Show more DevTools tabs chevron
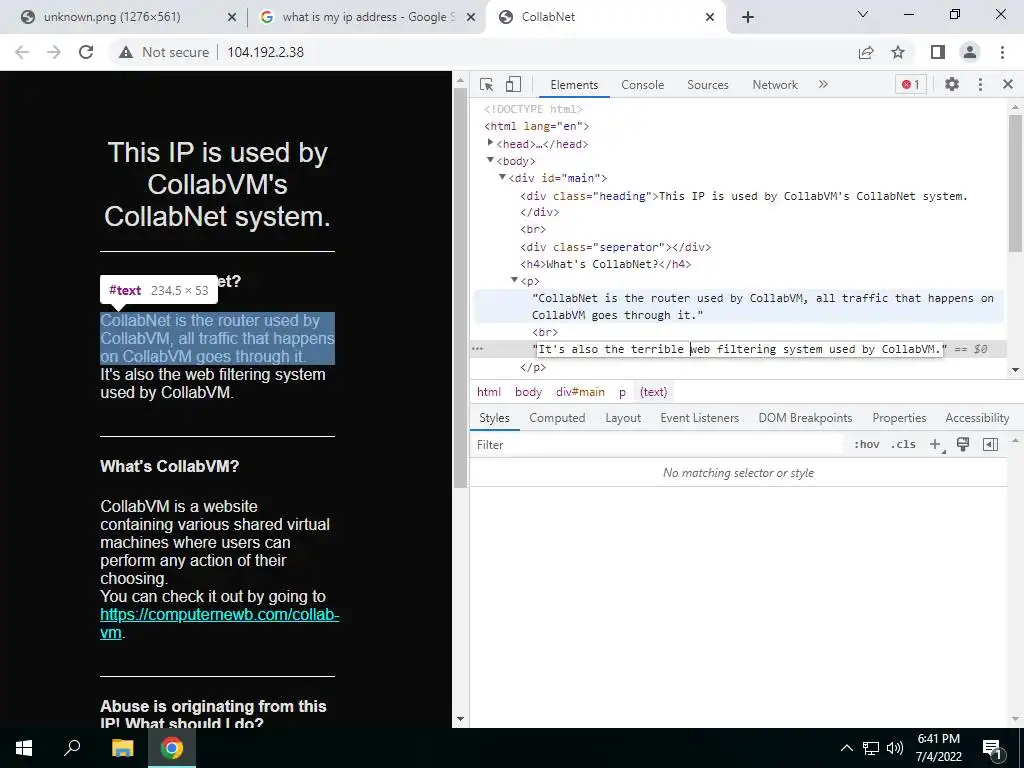 click(x=823, y=84)
